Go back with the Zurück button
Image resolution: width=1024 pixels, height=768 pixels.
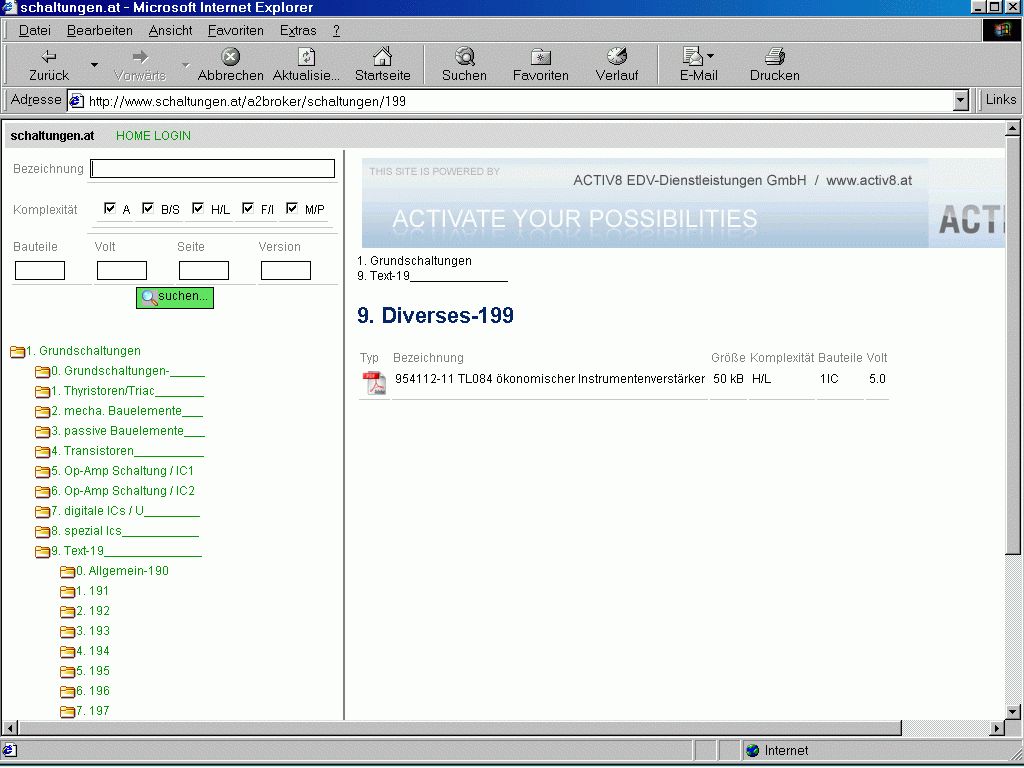coord(49,65)
